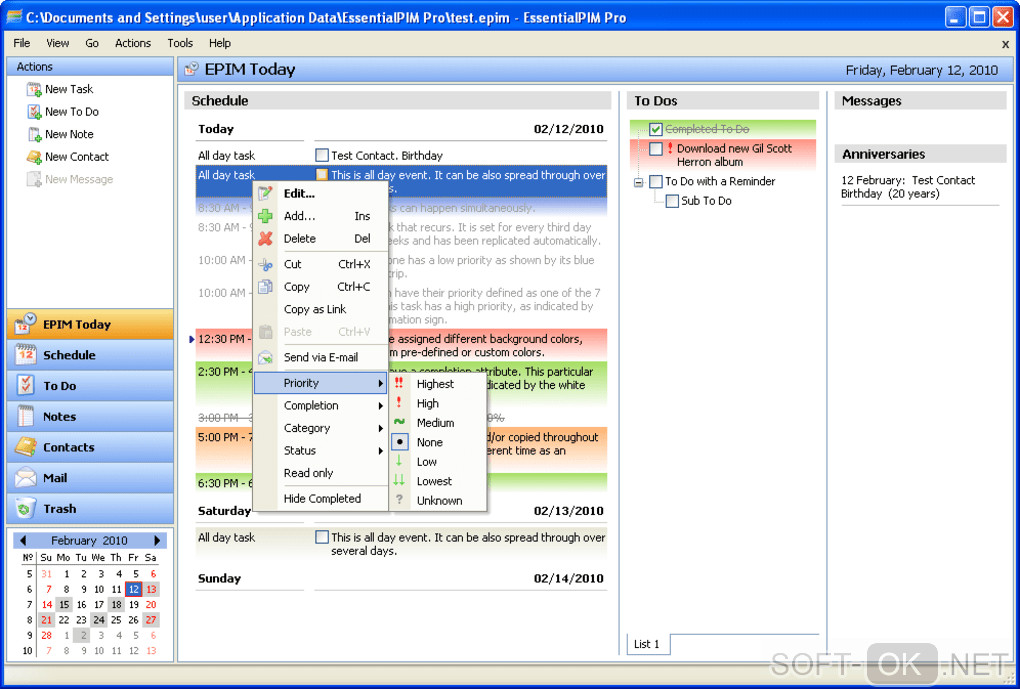
Task: Click the green down arrow Low priority icon
Action: pos(399,461)
